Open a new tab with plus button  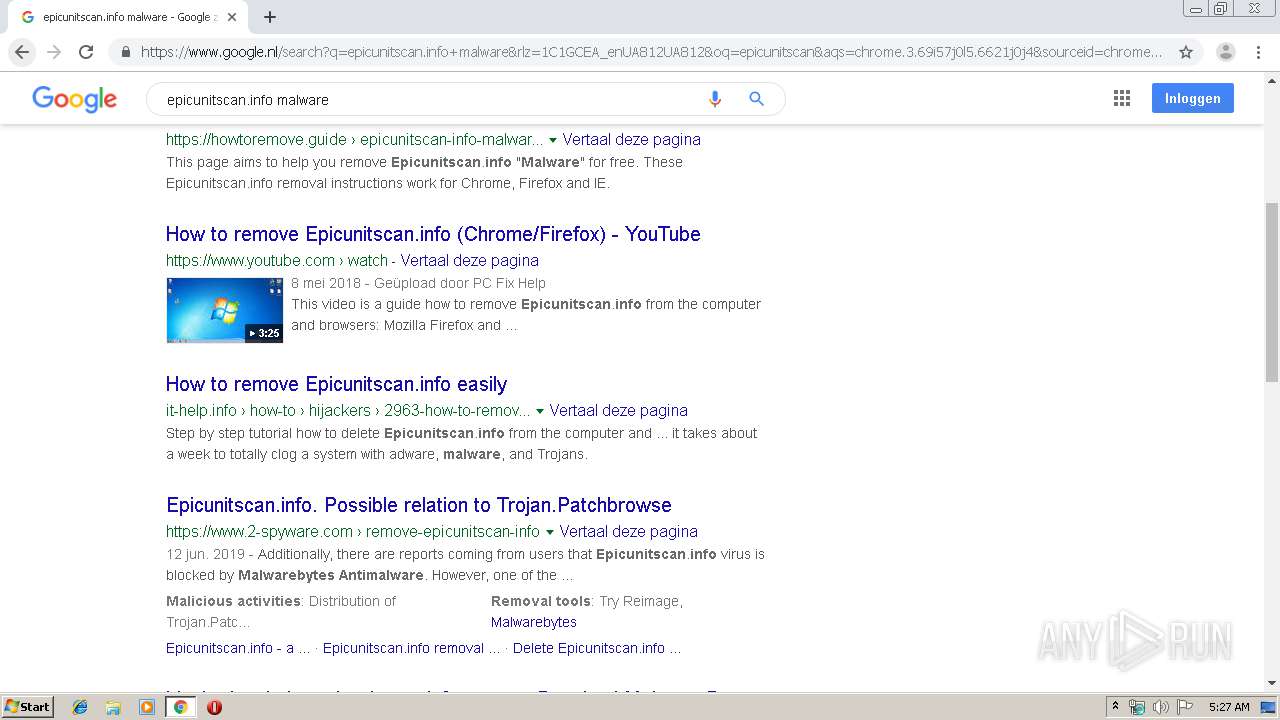[x=270, y=17]
